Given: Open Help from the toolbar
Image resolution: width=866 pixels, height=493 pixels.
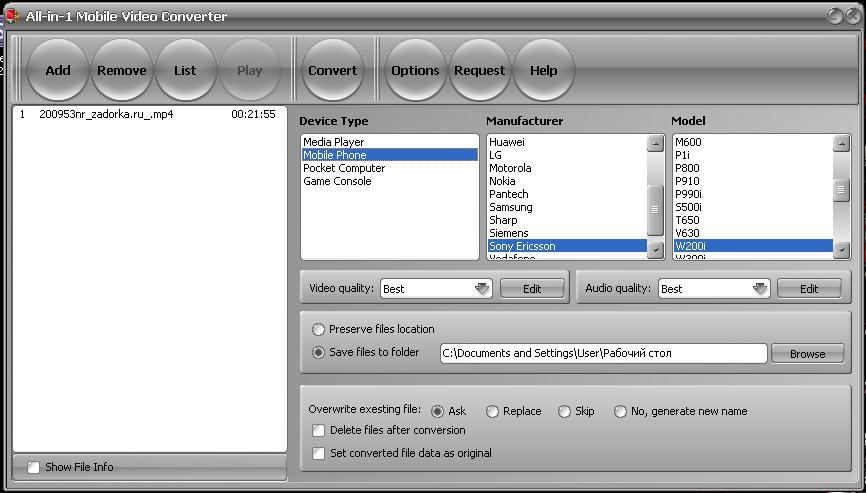Looking at the screenshot, I should 543,70.
